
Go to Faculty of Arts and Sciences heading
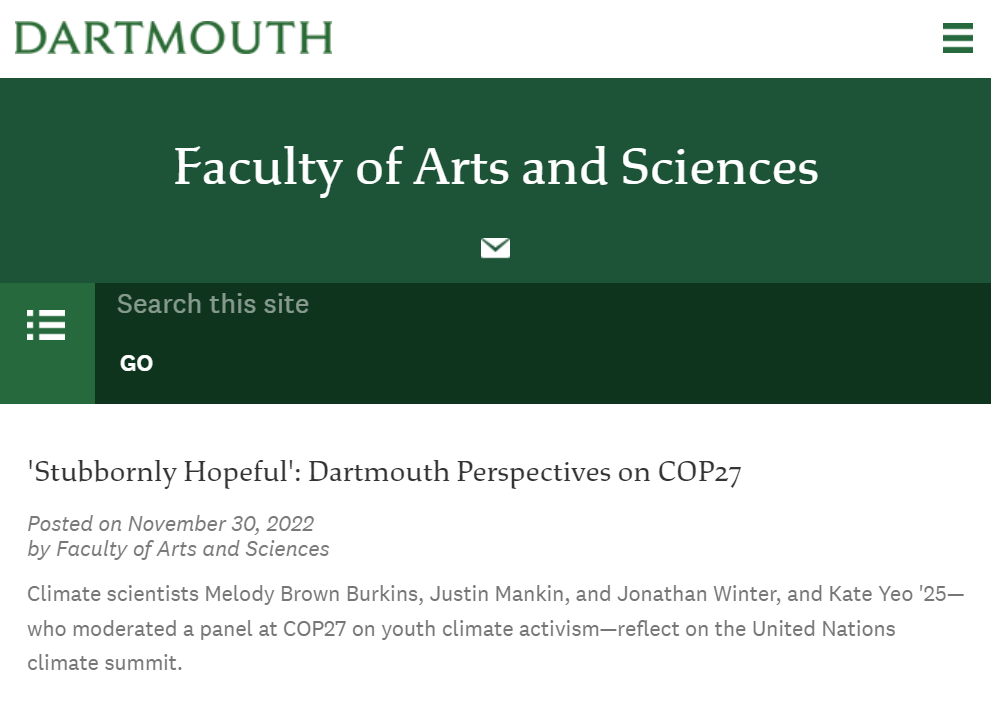click(x=495, y=166)
